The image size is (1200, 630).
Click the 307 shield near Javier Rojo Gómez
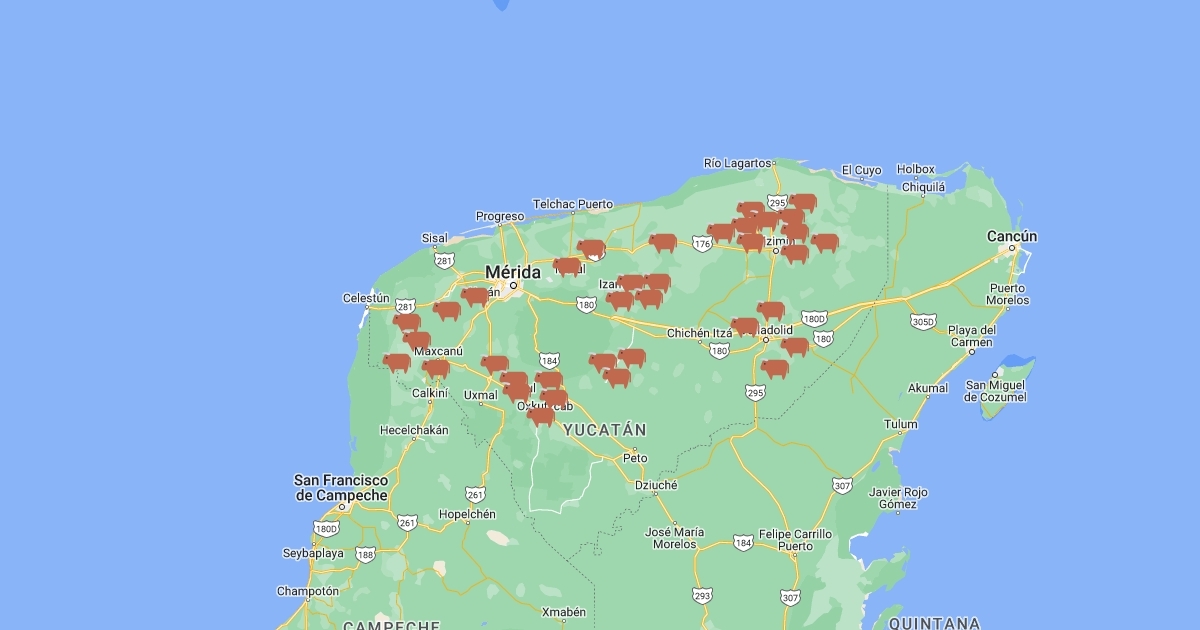[843, 486]
